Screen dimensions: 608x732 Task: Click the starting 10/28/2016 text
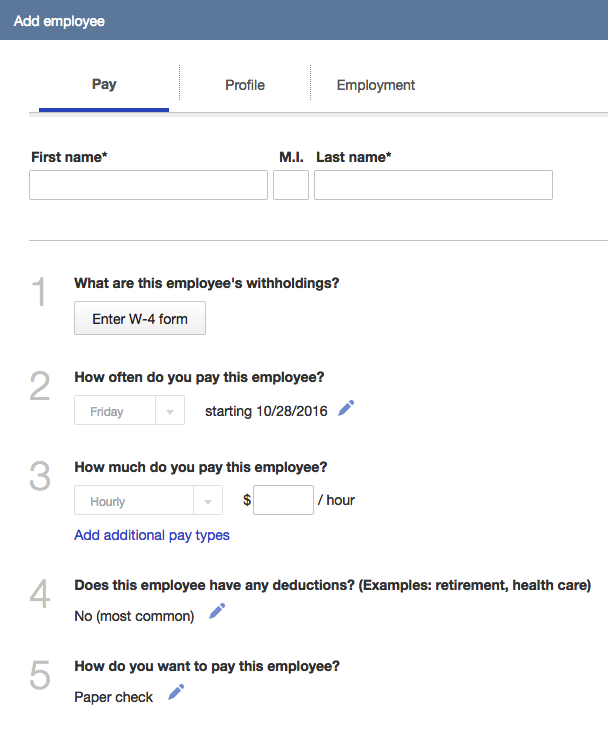click(x=266, y=411)
